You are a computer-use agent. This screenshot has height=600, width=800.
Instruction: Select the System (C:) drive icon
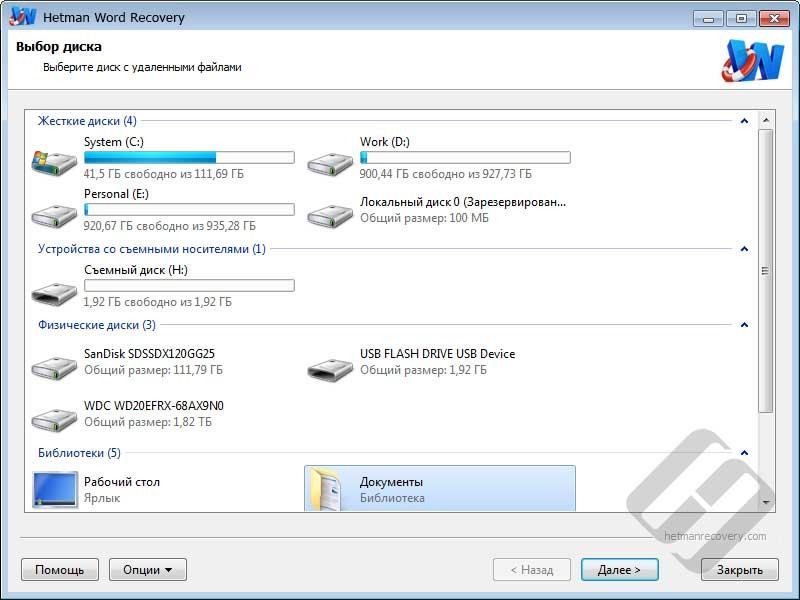coord(54,163)
